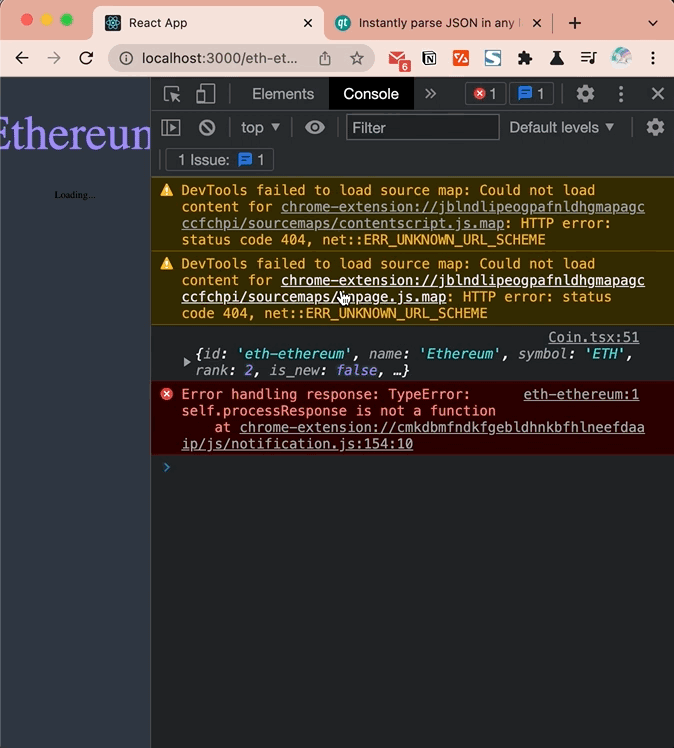Open DevTools settings gear icon

click(585, 94)
